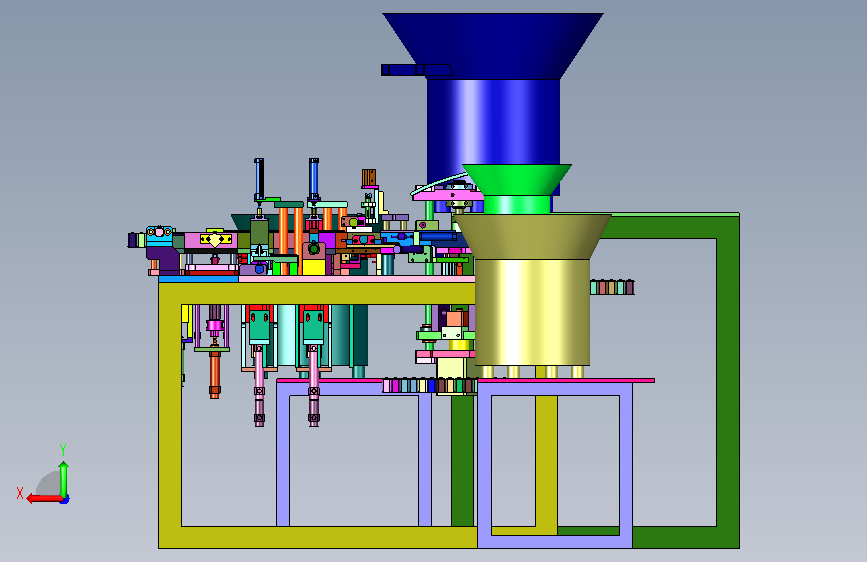The image size is (867, 562).
Task: Pick the pink table top plate
Action: point(356,279)
